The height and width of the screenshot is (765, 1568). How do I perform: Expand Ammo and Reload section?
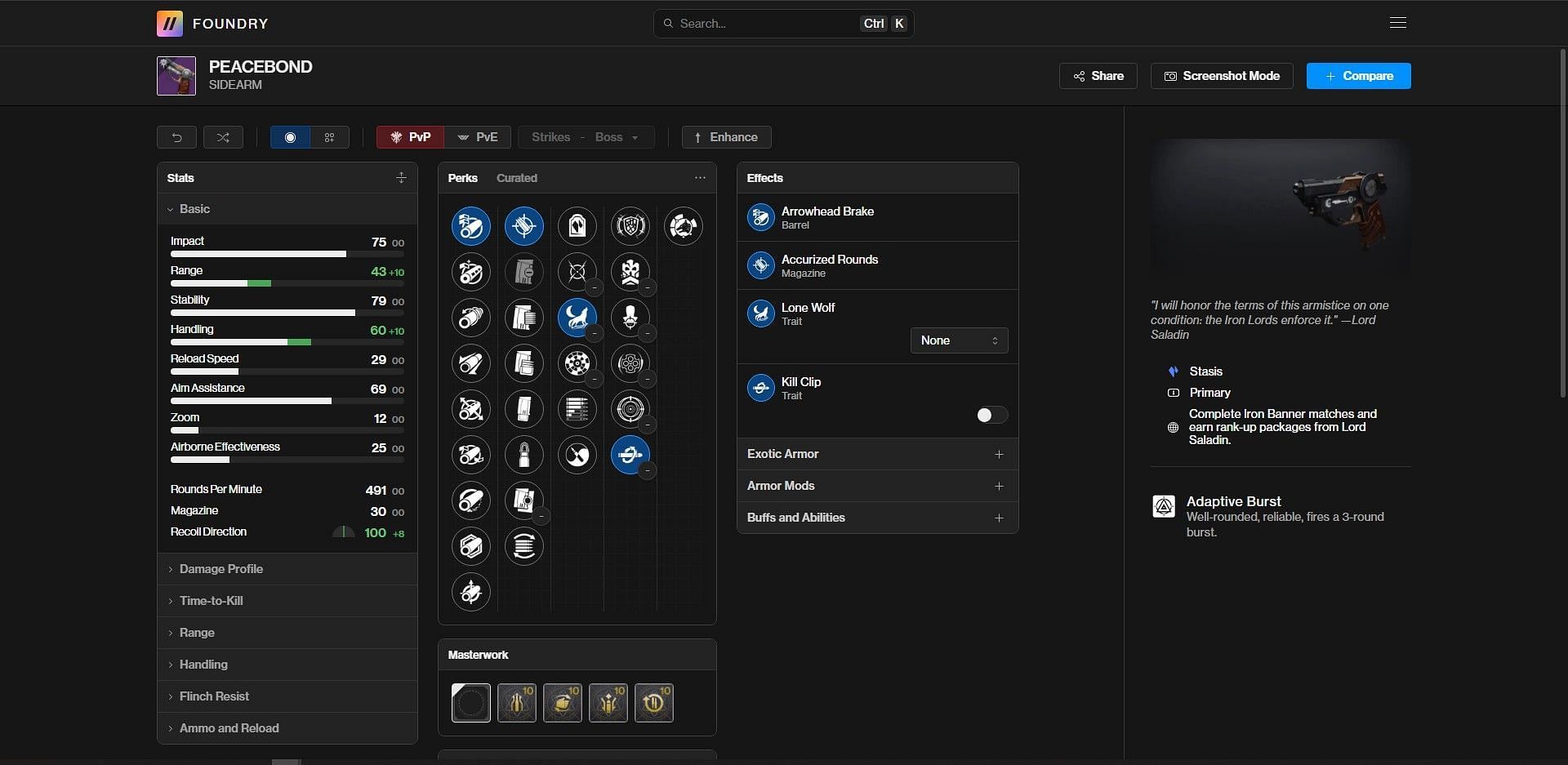(287, 728)
